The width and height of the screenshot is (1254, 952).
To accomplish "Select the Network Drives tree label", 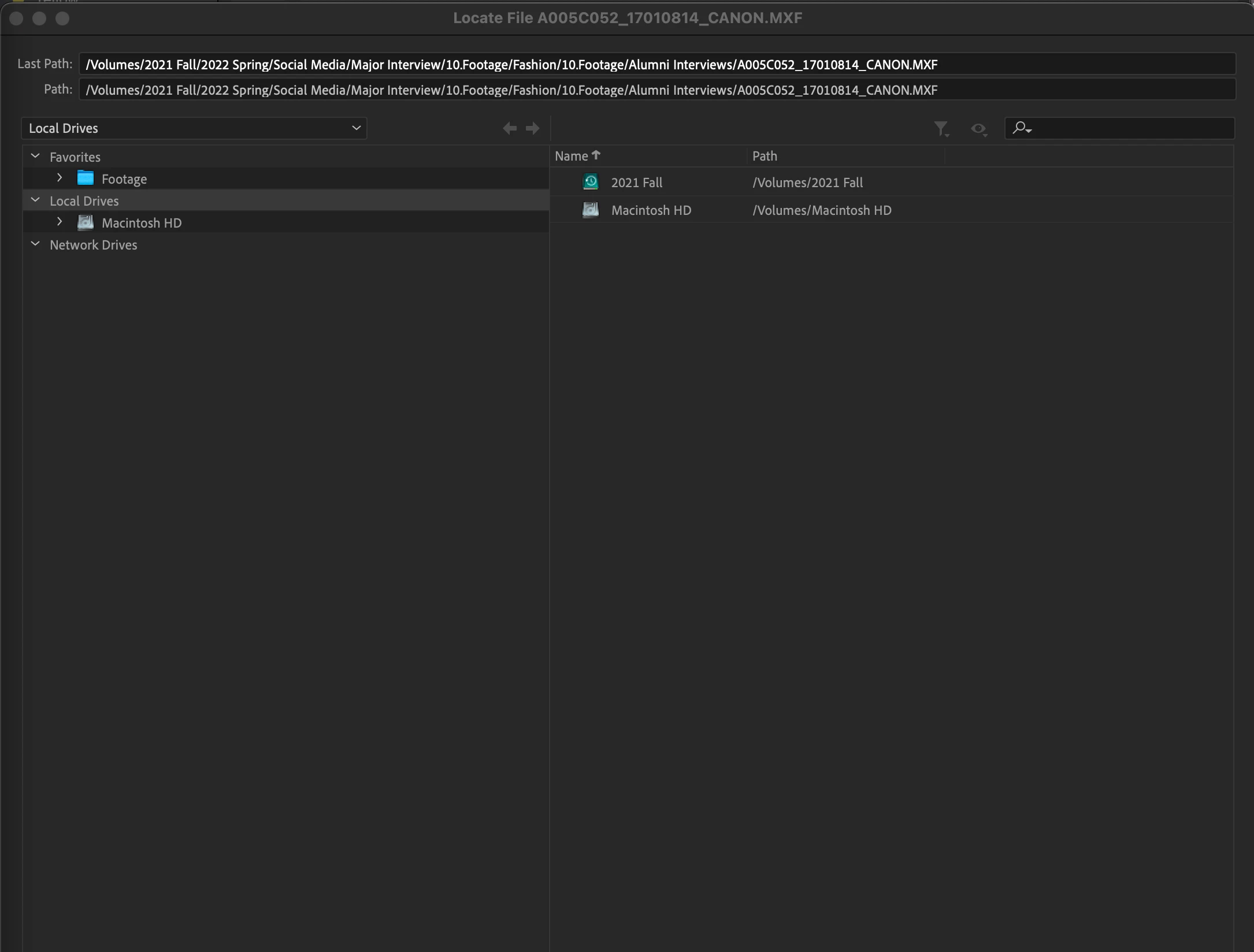I will pyautogui.click(x=94, y=245).
